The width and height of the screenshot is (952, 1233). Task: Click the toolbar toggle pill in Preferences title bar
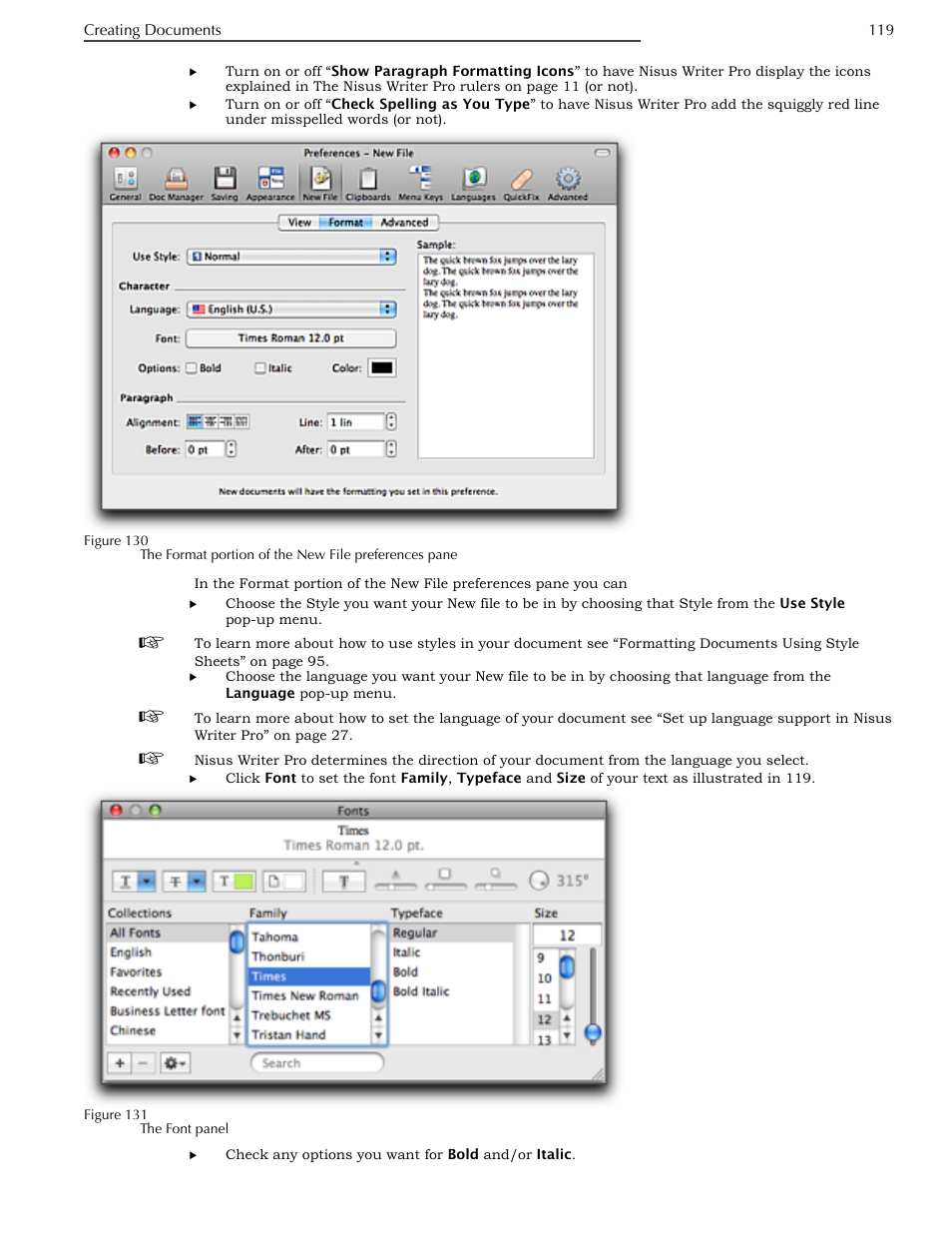coord(602,153)
